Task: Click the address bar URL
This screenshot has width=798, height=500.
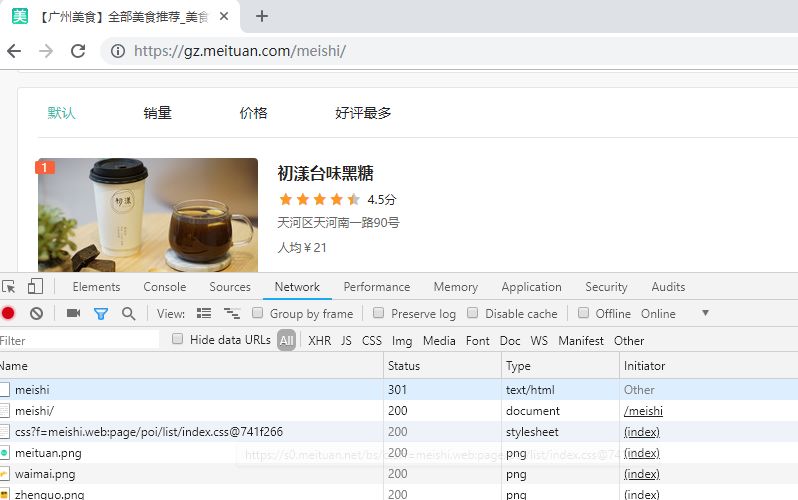Action: coord(240,51)
